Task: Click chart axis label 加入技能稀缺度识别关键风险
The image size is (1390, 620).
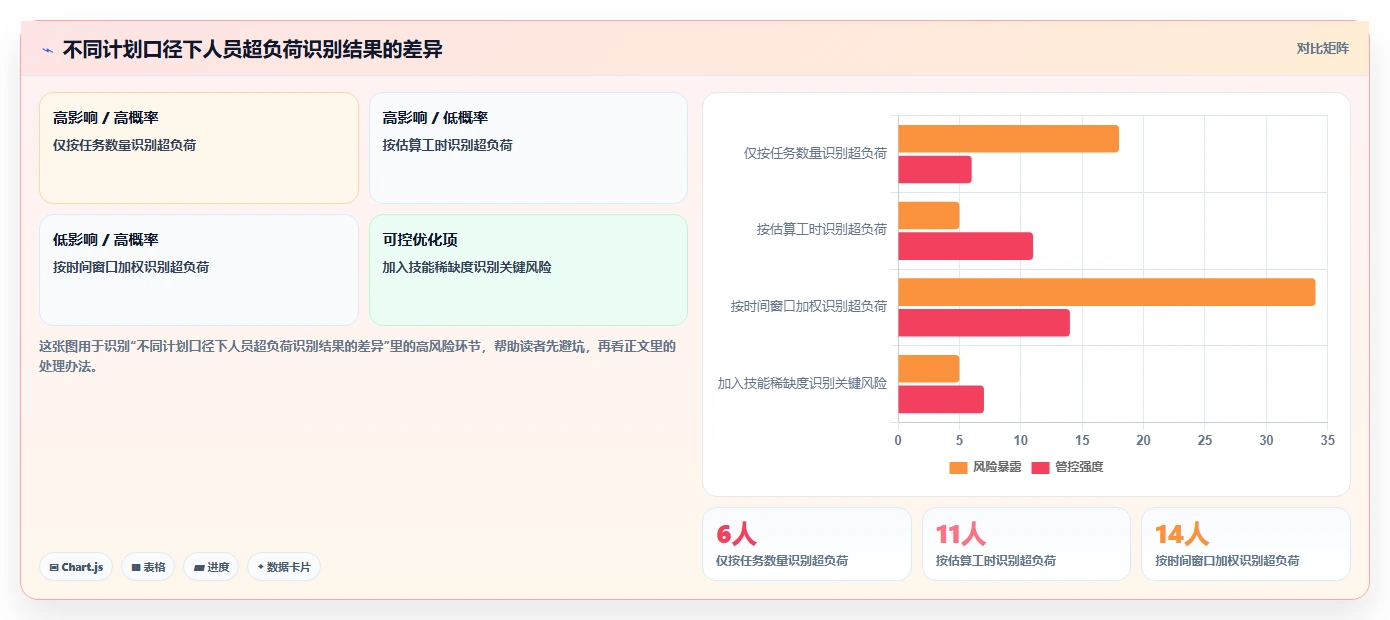Action: [x=802, y=383]
